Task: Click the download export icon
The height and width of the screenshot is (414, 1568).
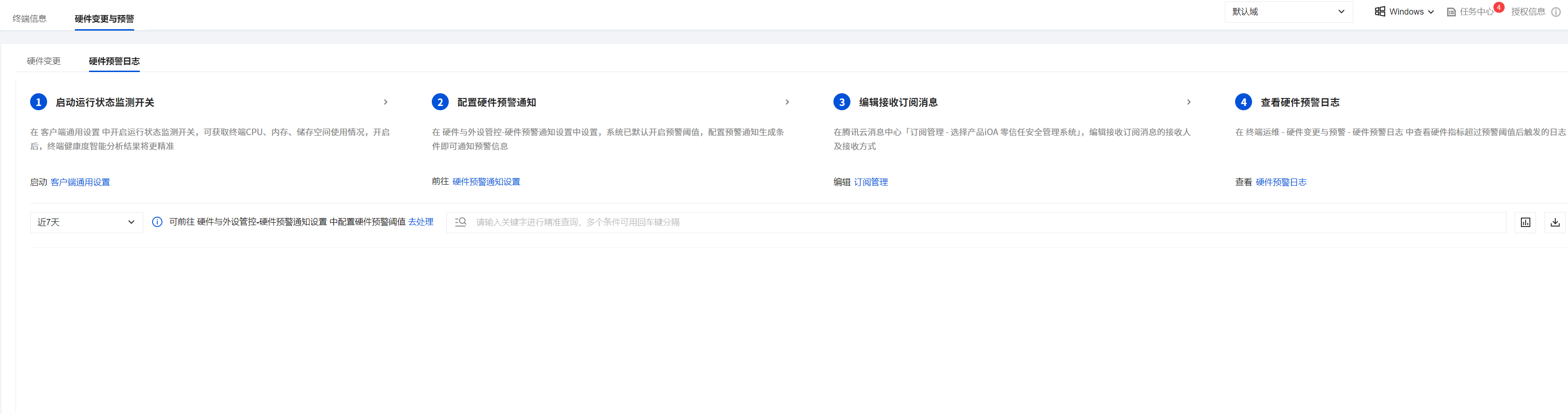Action: [1555, 222]
